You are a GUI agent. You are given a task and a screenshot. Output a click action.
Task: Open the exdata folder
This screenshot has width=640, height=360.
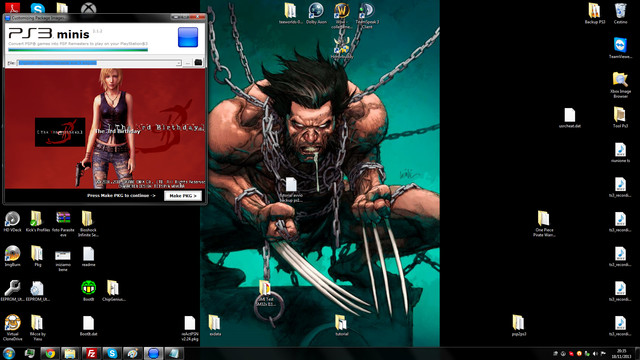215,325
